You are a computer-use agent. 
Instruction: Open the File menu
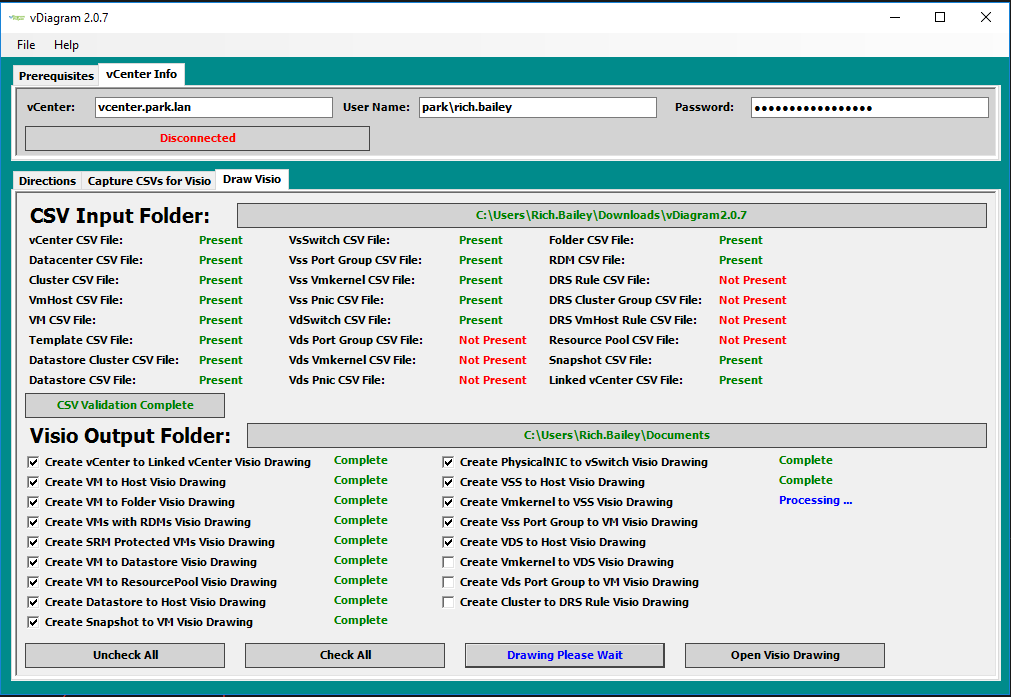point(26,45)
